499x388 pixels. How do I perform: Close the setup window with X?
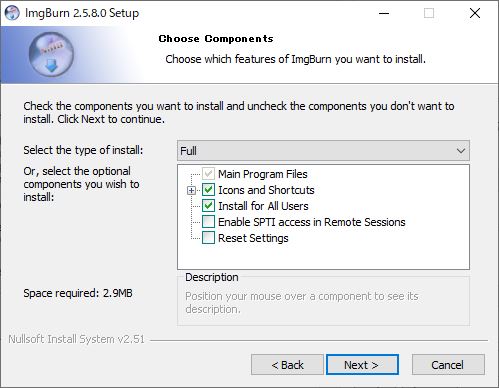point(475,13)
